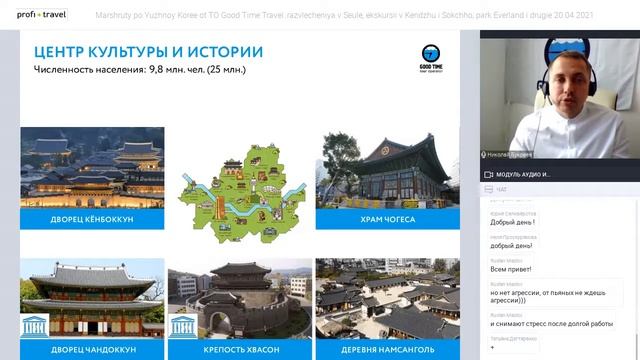Screen dimensions: 640x360
Task: Click the chat icon next to Чат
Action: (488, 189)
